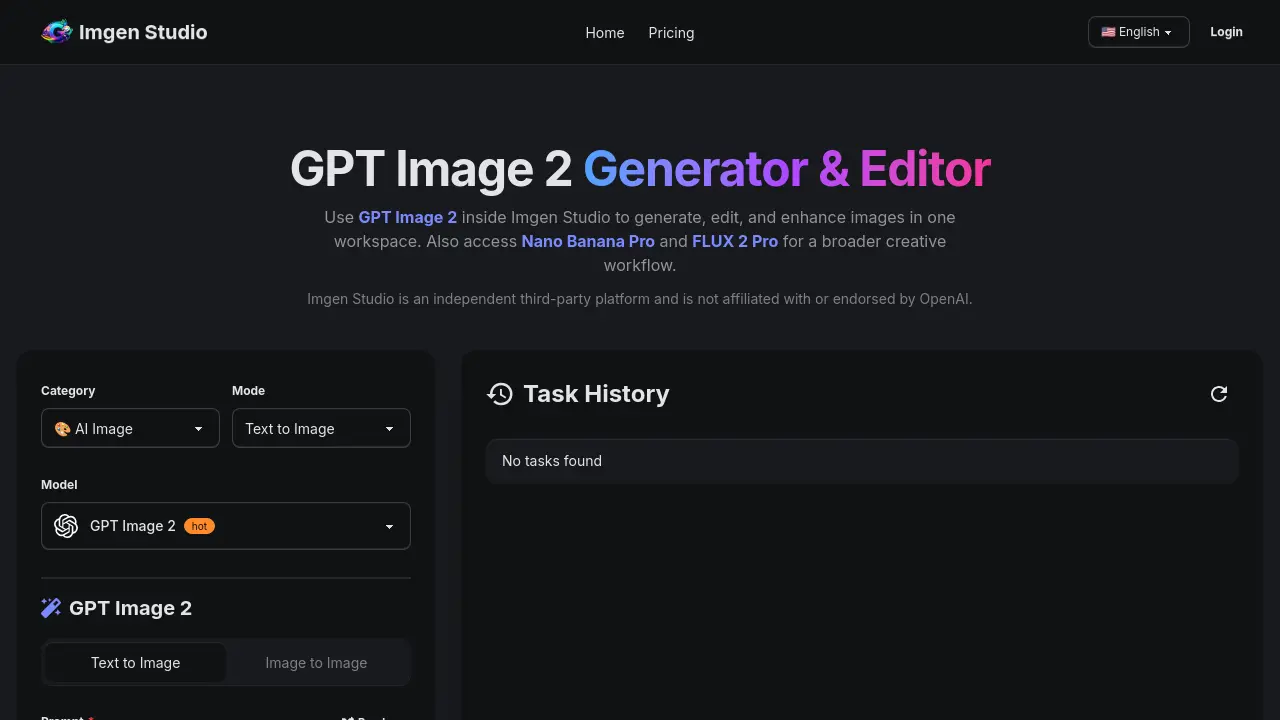Switch to the Image to Image tab
The image size is (1280, 720).
pos(316,663)
